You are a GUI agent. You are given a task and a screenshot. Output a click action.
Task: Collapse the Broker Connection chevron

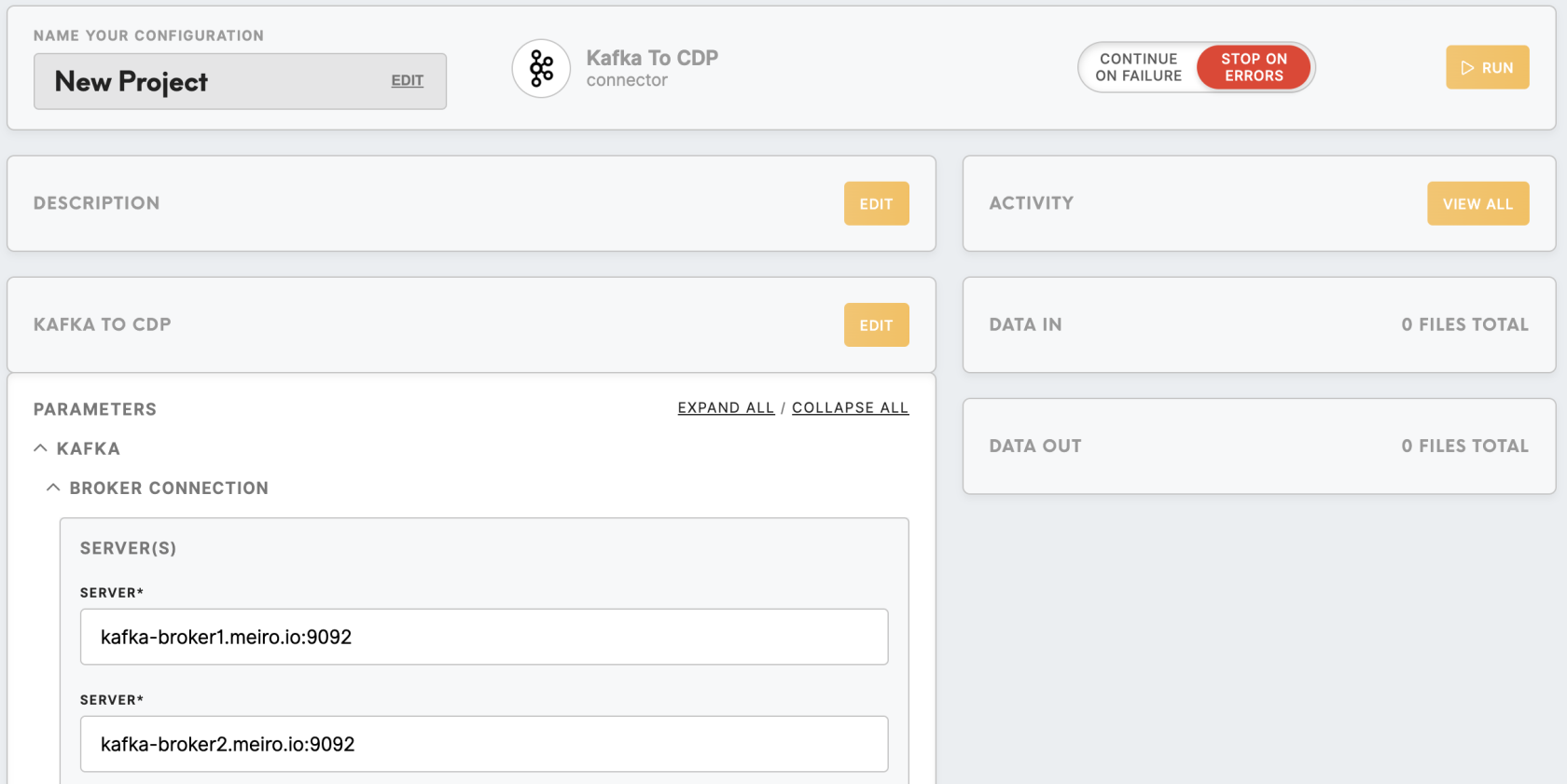53,488
